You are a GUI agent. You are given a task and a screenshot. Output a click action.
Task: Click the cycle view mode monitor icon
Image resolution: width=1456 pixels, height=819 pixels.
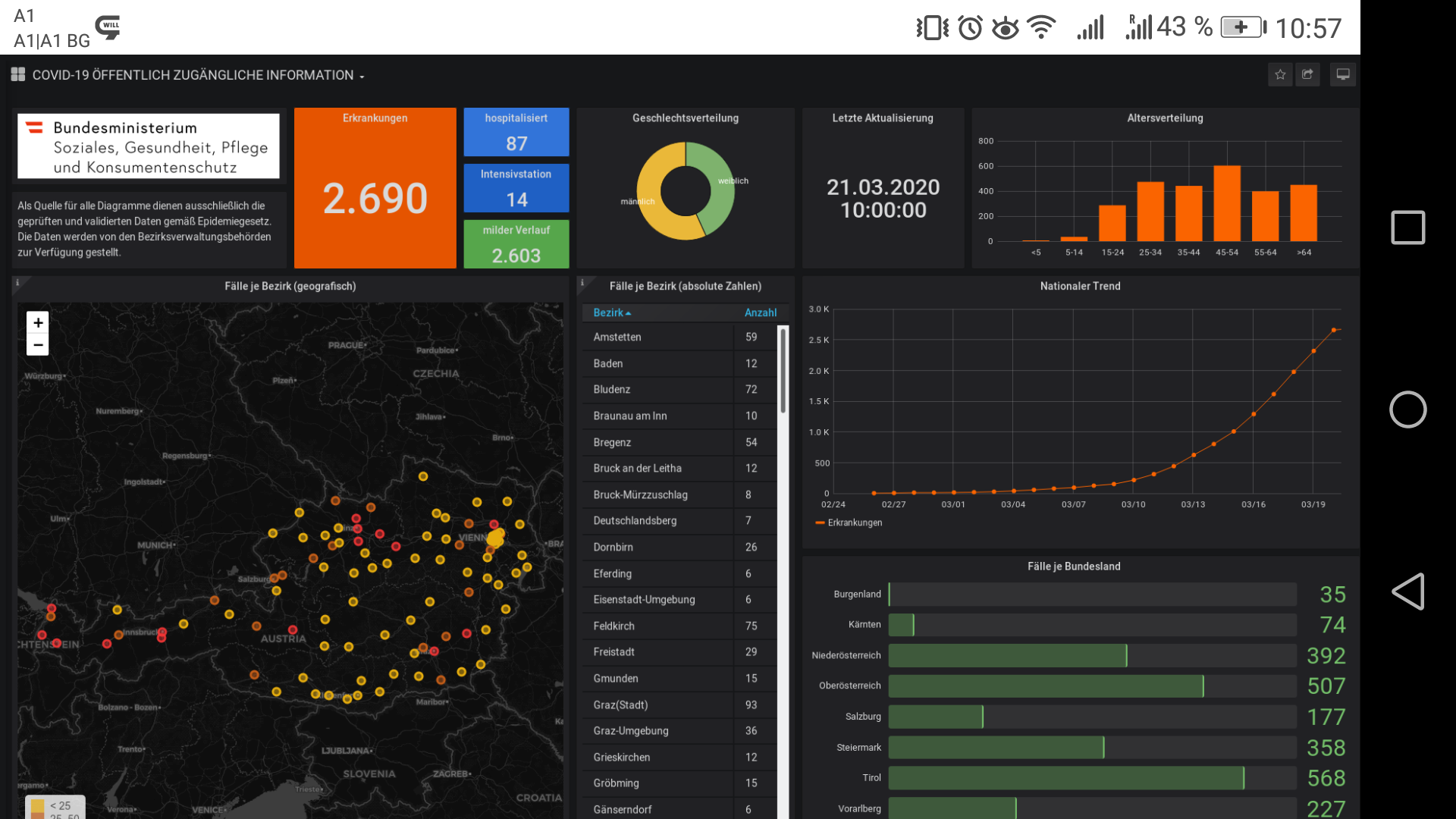(x=1342, y=74)
